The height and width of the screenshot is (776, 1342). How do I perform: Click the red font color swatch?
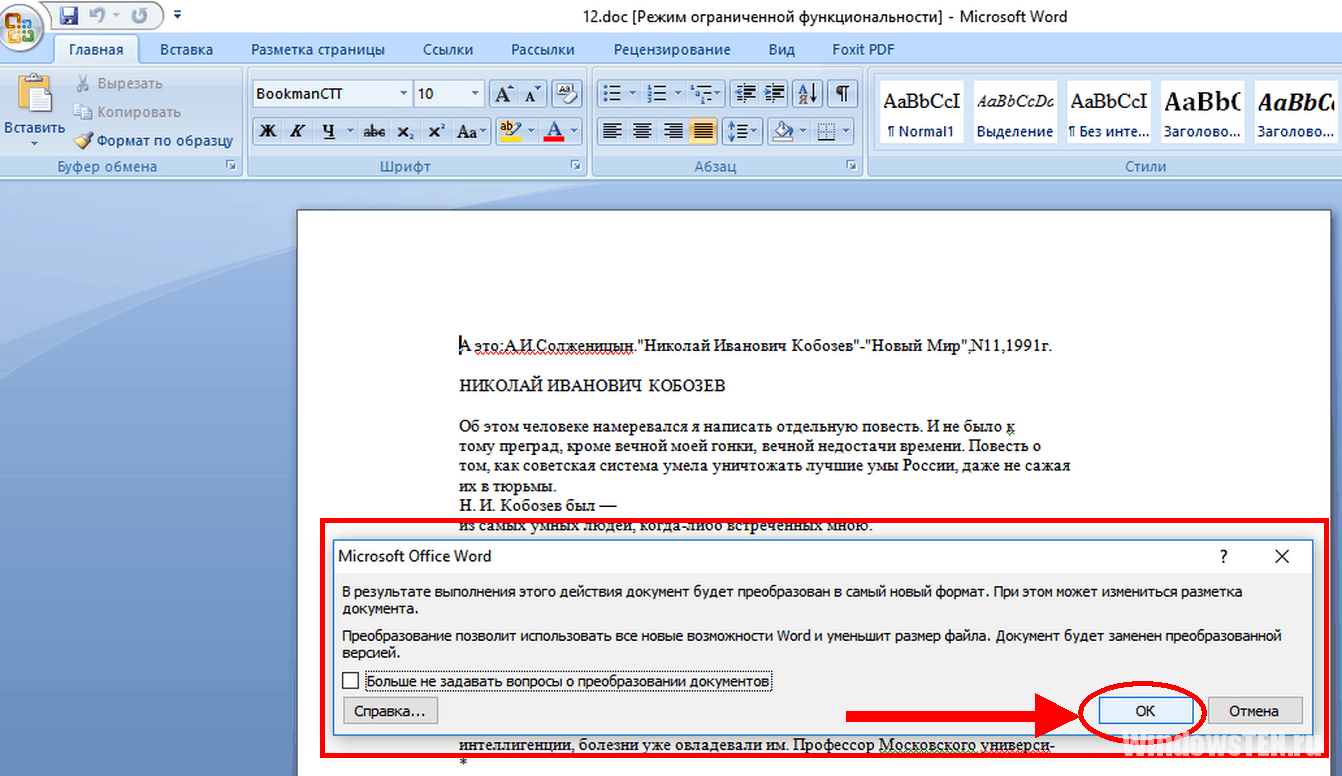553,131
